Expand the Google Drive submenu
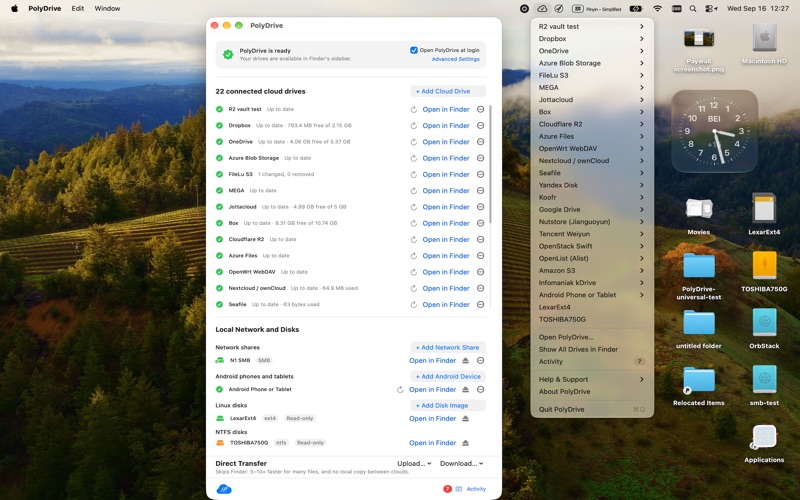The image size is (800, 500). point(592,210)
